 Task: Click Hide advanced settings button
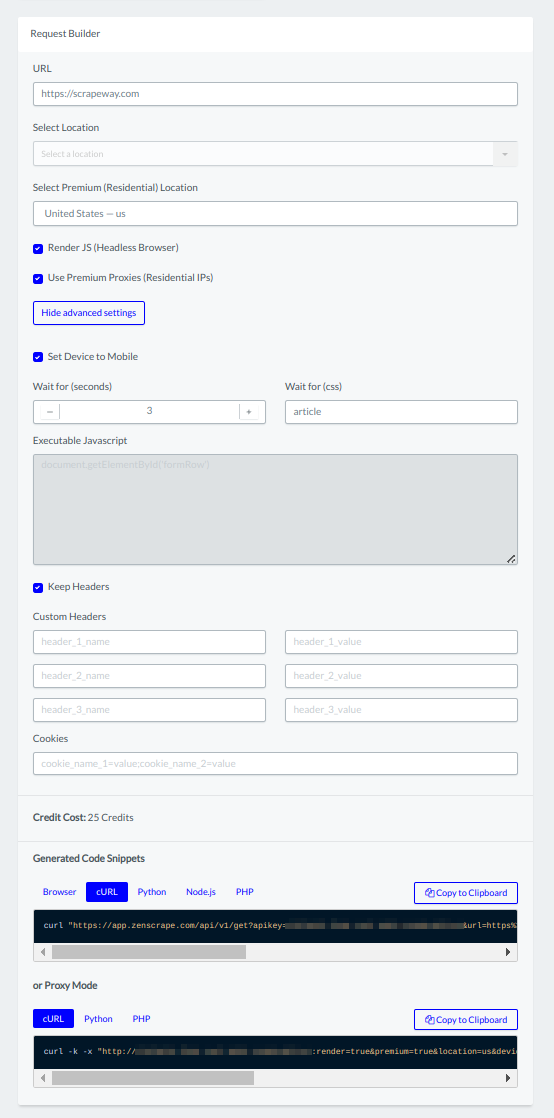click(89, 313)
